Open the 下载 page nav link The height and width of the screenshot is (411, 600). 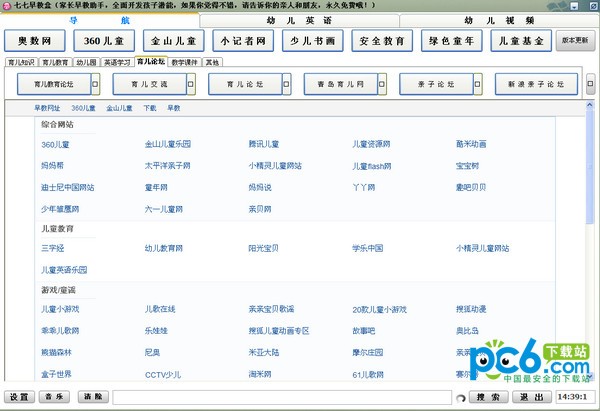pos(150,108)
